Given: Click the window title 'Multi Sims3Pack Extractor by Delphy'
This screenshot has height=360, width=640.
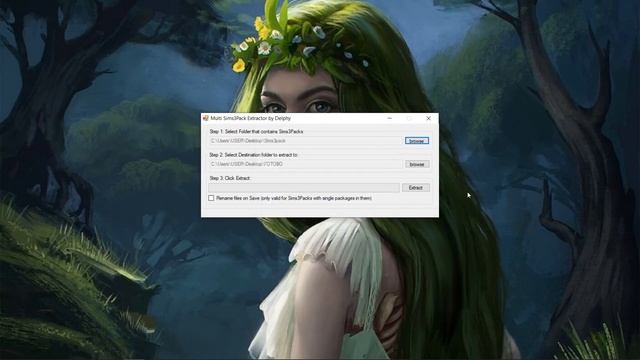Looking at the screenshot, I should click(251, 118).
